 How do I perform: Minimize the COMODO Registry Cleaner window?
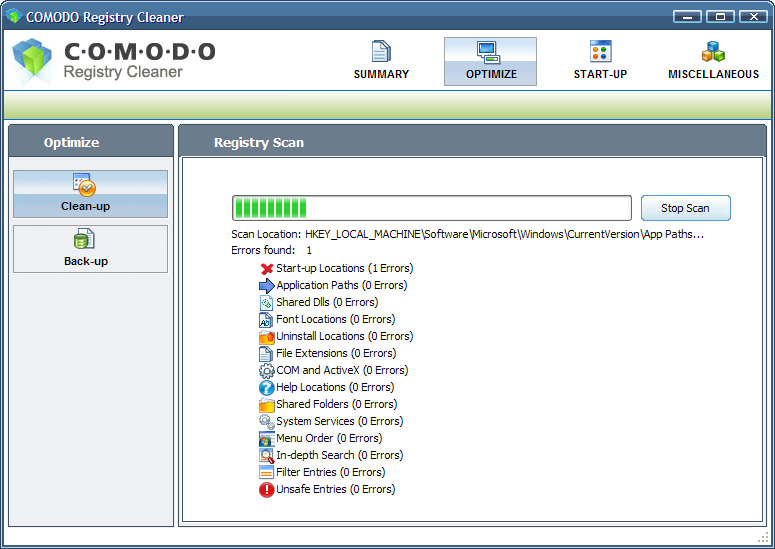click(687, 16)
